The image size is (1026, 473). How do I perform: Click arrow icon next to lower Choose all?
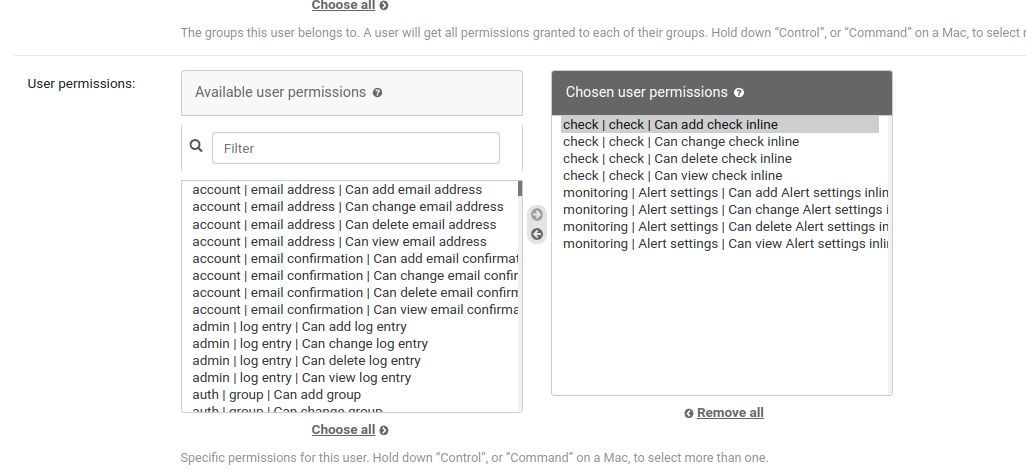(x=384, y=431)
